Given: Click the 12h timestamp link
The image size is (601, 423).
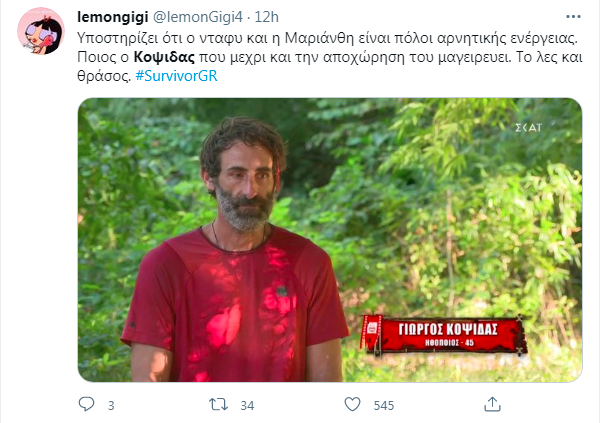Looking at the screenshot, I should tap(266, 17).
